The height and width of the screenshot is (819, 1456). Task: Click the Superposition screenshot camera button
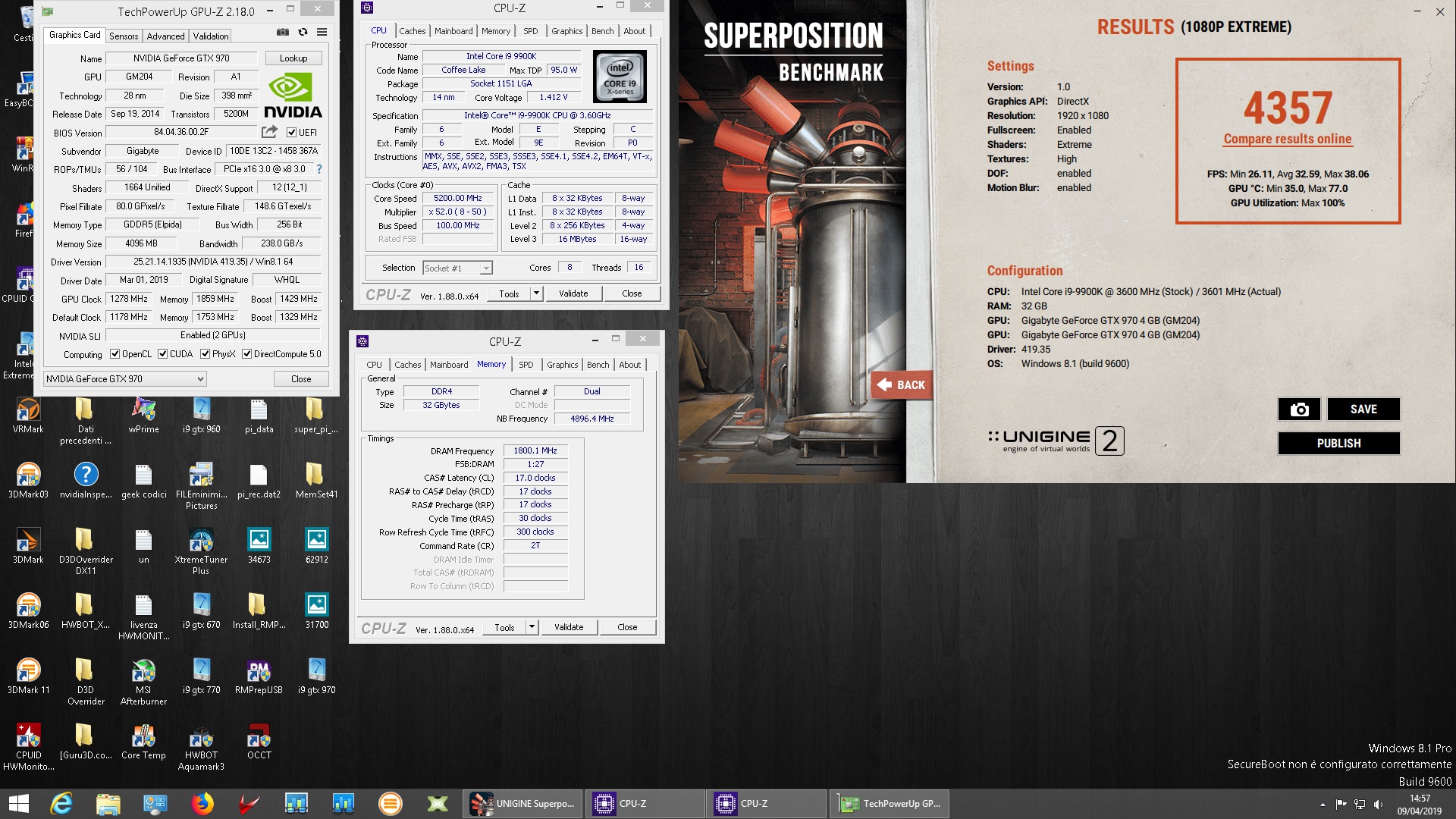[1299, 409]
